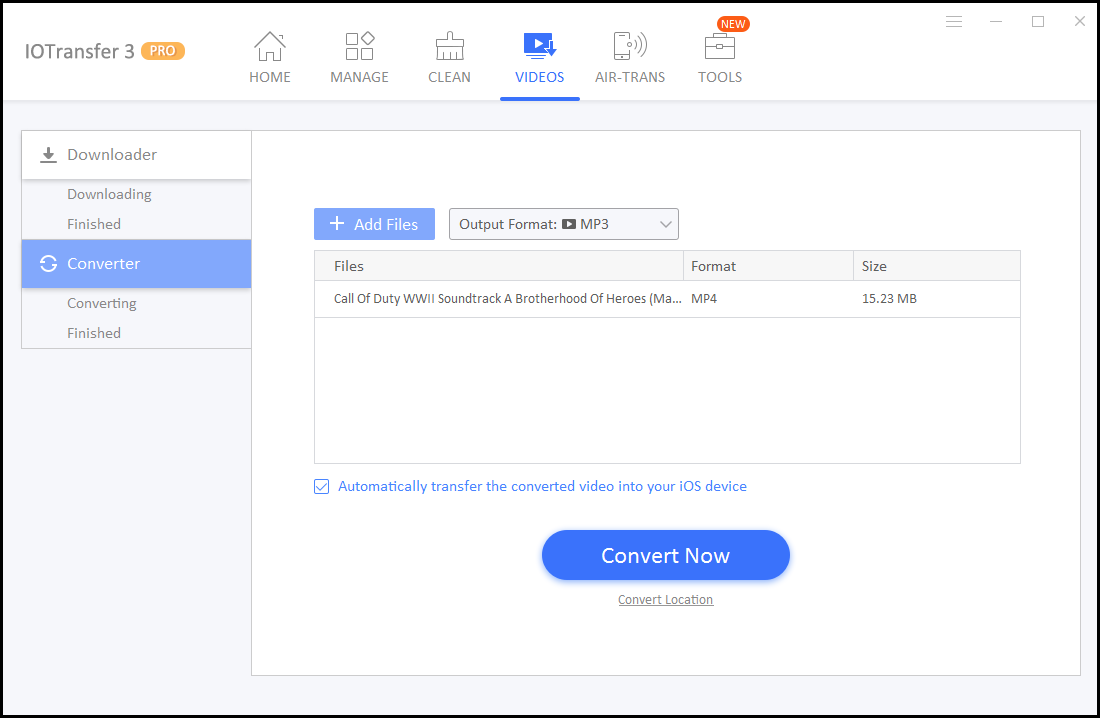Click the Converter sync arrows icon
Image resolution: width=1100 pixels, height=718 pixels.
coord(48,264)
